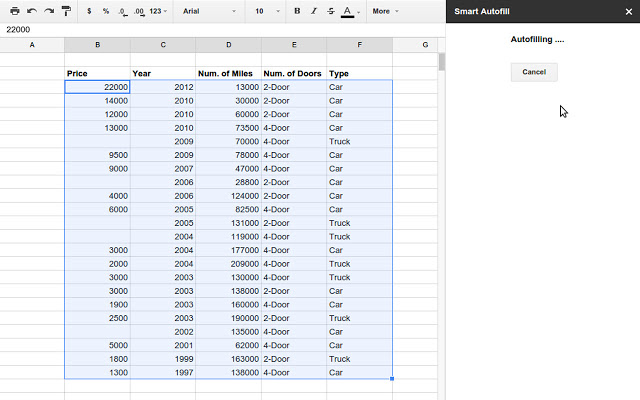
Task: Select the price cell containing 1900
Action: coord(98,305)
